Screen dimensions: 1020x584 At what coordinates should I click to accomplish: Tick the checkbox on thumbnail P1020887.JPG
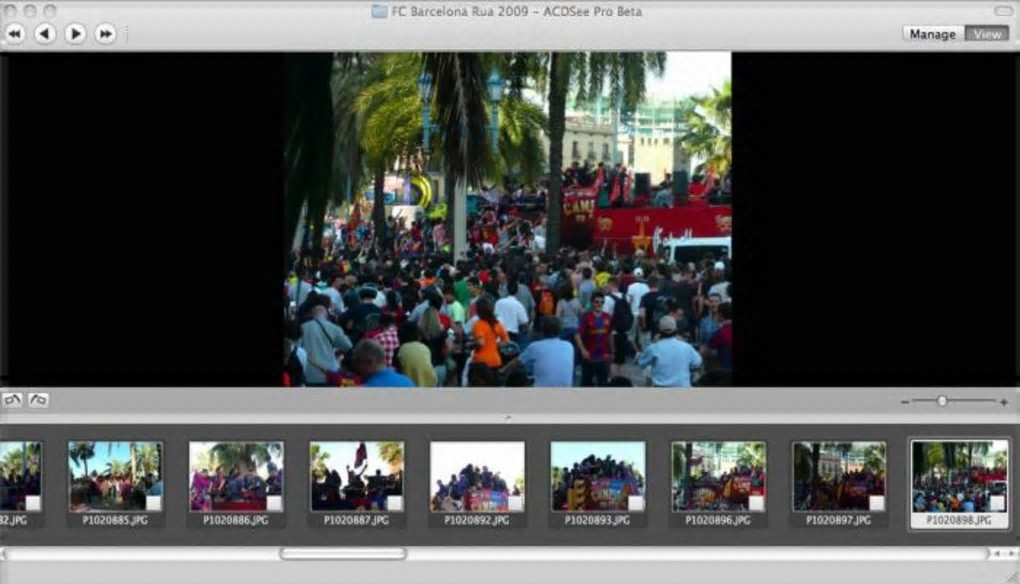click(394, 503)
